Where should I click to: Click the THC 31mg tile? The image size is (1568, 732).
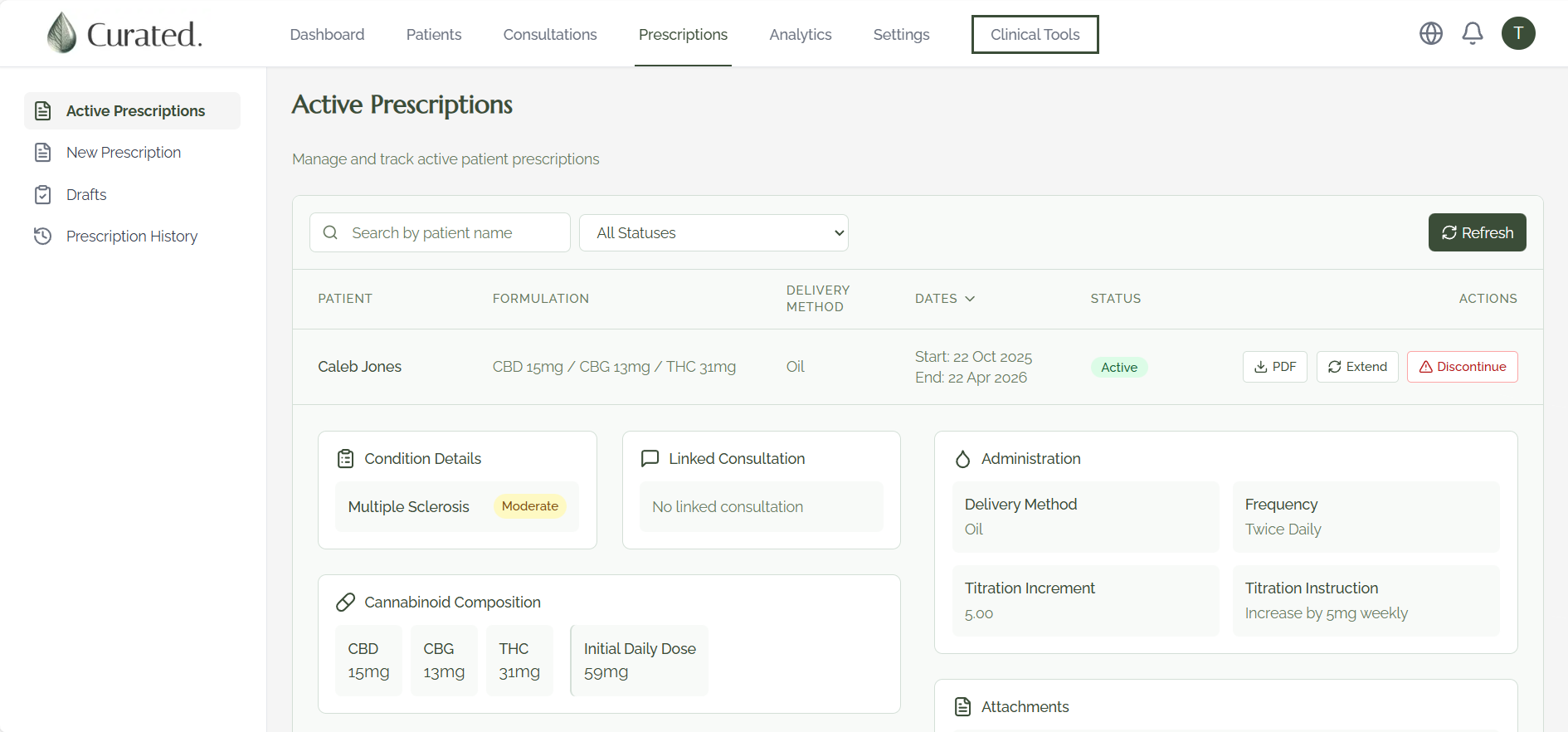519,661
